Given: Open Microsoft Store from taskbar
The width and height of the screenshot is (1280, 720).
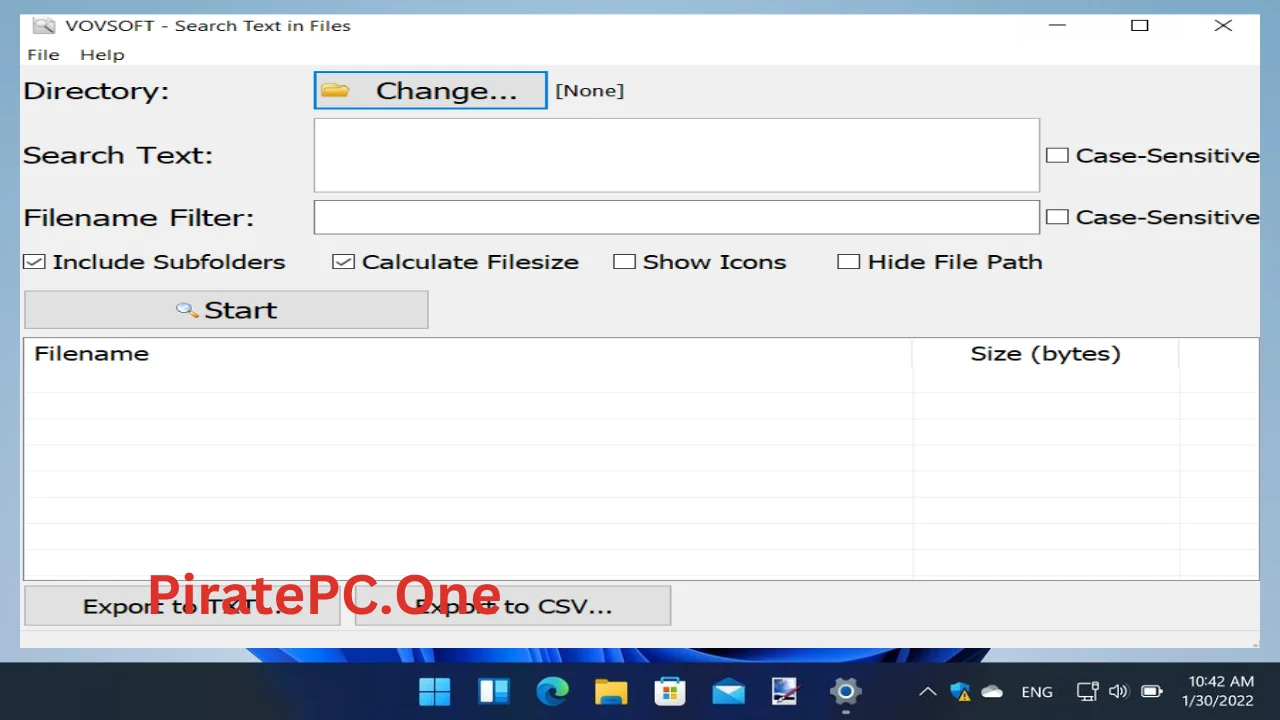Looking at the screenshot, I should (x=669, y=691).
